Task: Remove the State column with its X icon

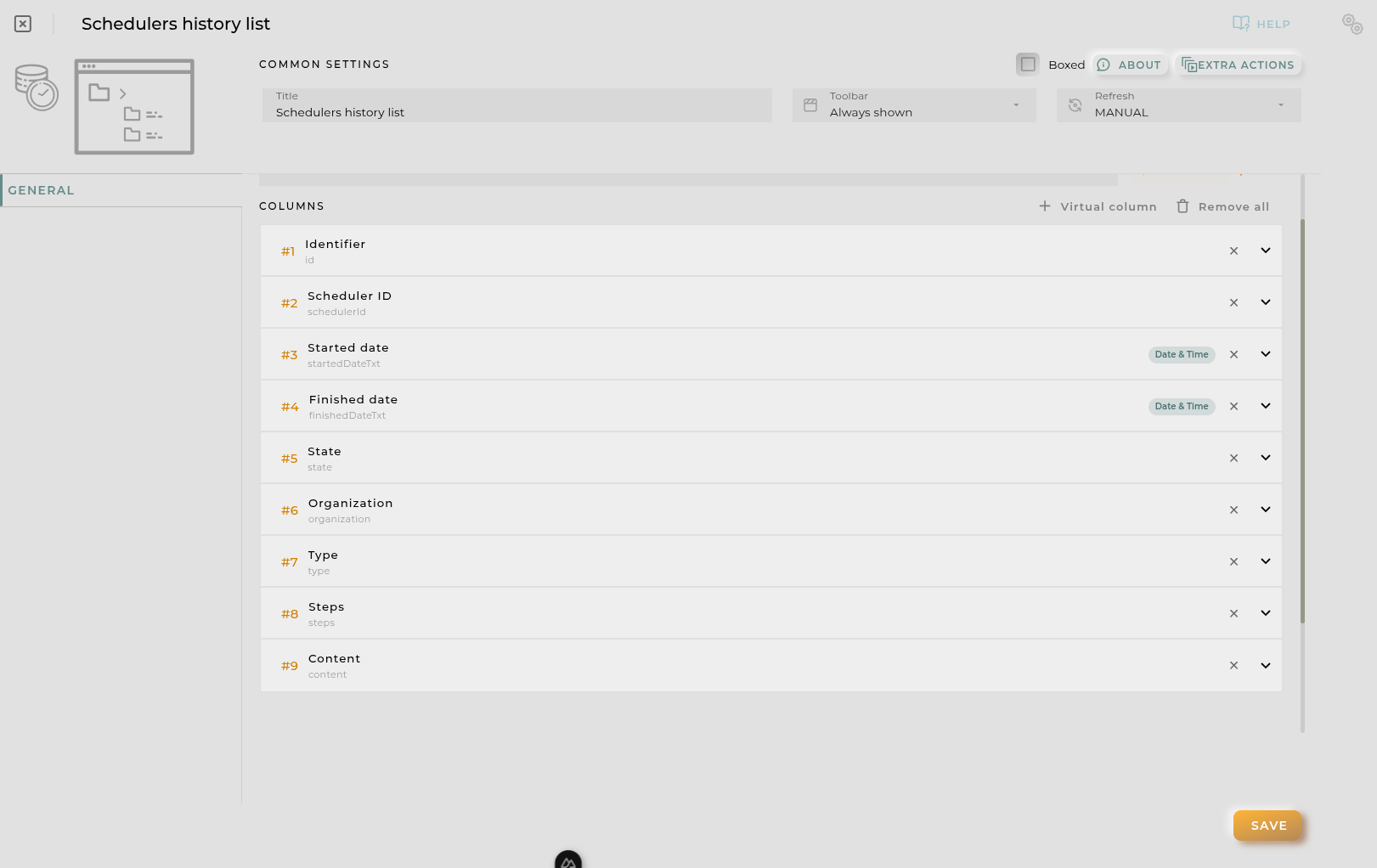Action: pyautogui.click(x=1234, y=458)
